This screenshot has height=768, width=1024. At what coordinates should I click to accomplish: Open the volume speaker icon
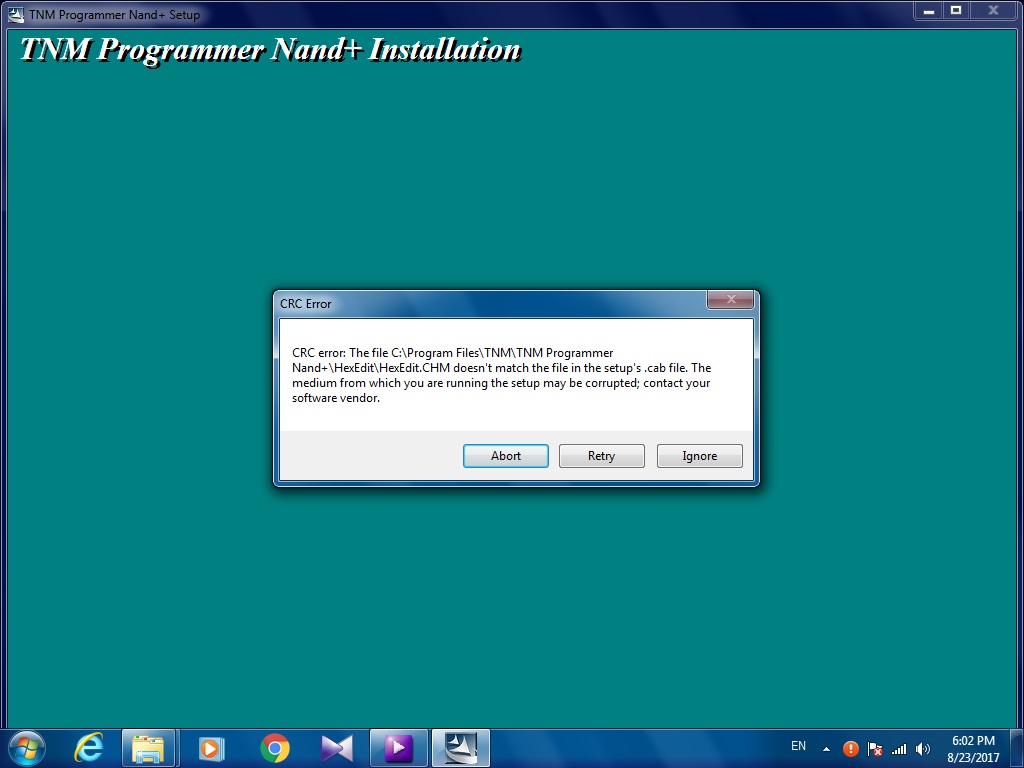click(x=923, y=748)
